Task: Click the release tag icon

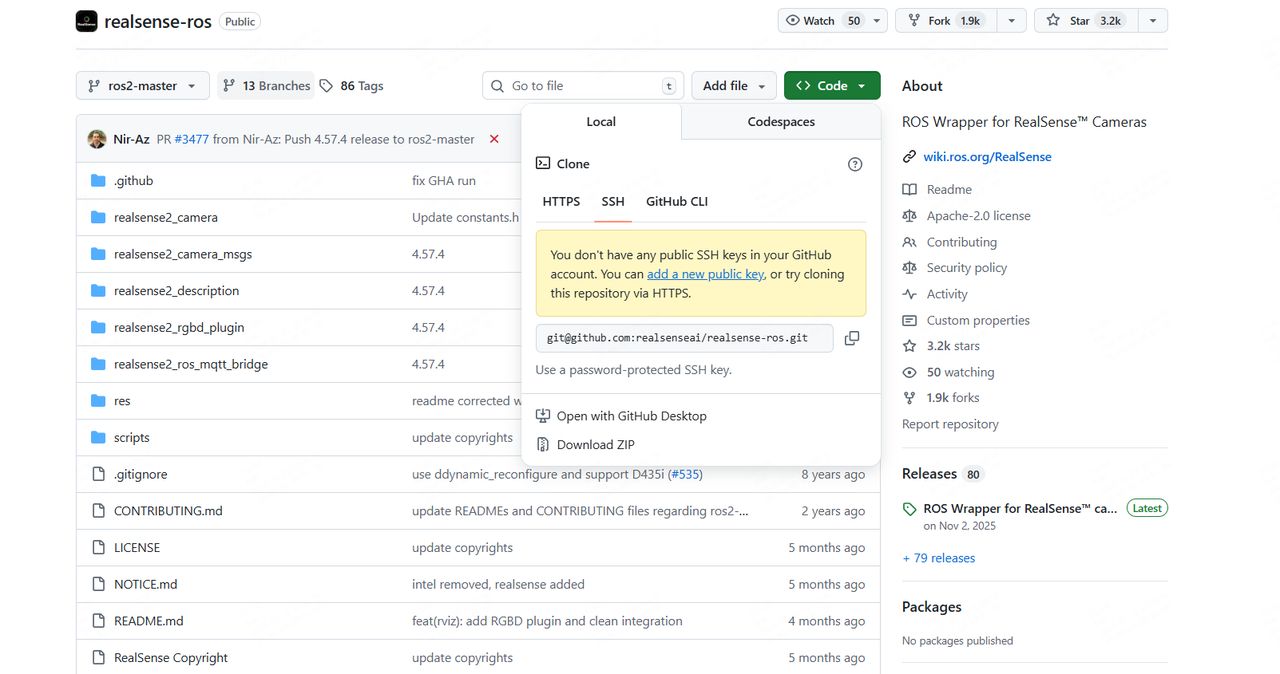Action: click(x=909, y=509)
